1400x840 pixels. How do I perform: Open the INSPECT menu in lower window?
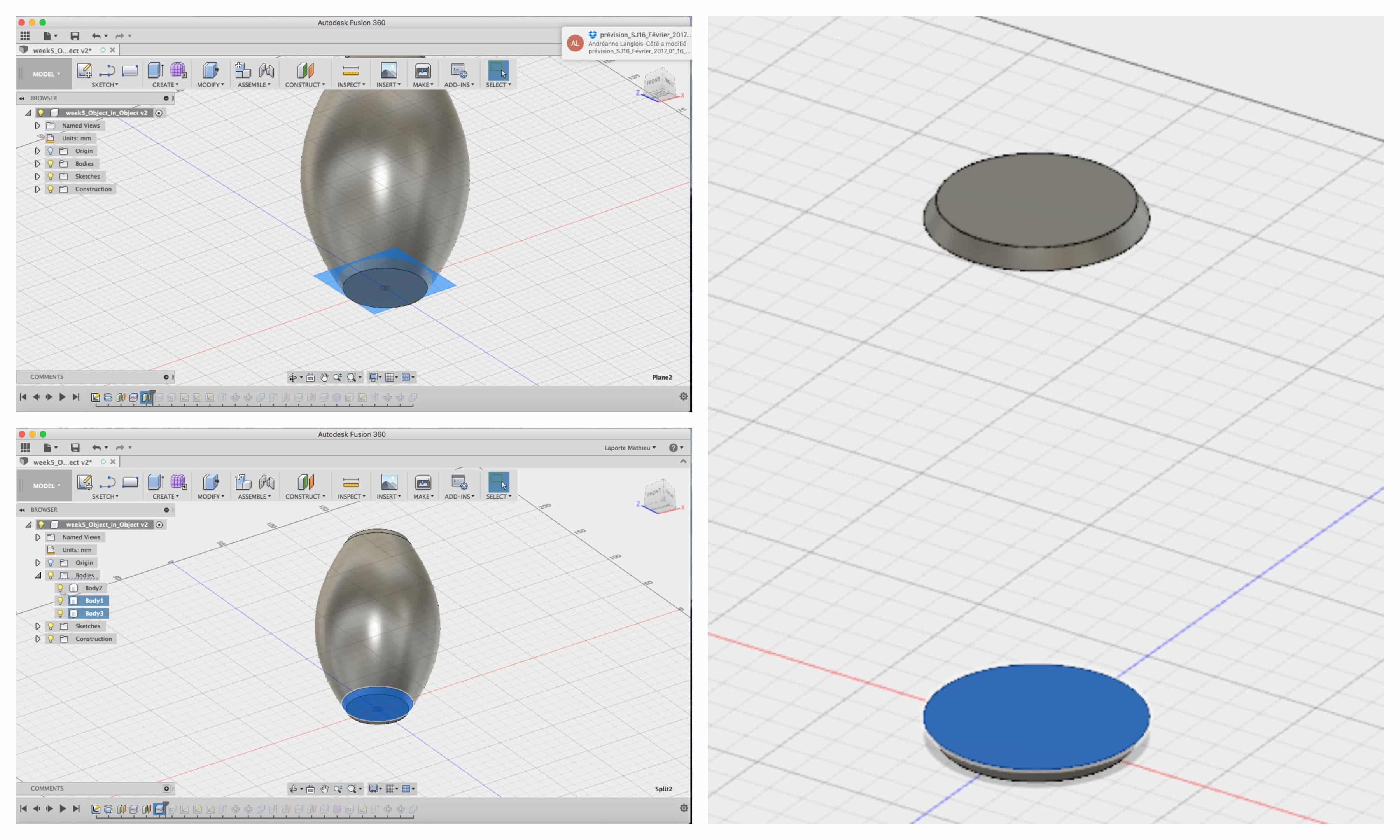(x=352, y=496)
